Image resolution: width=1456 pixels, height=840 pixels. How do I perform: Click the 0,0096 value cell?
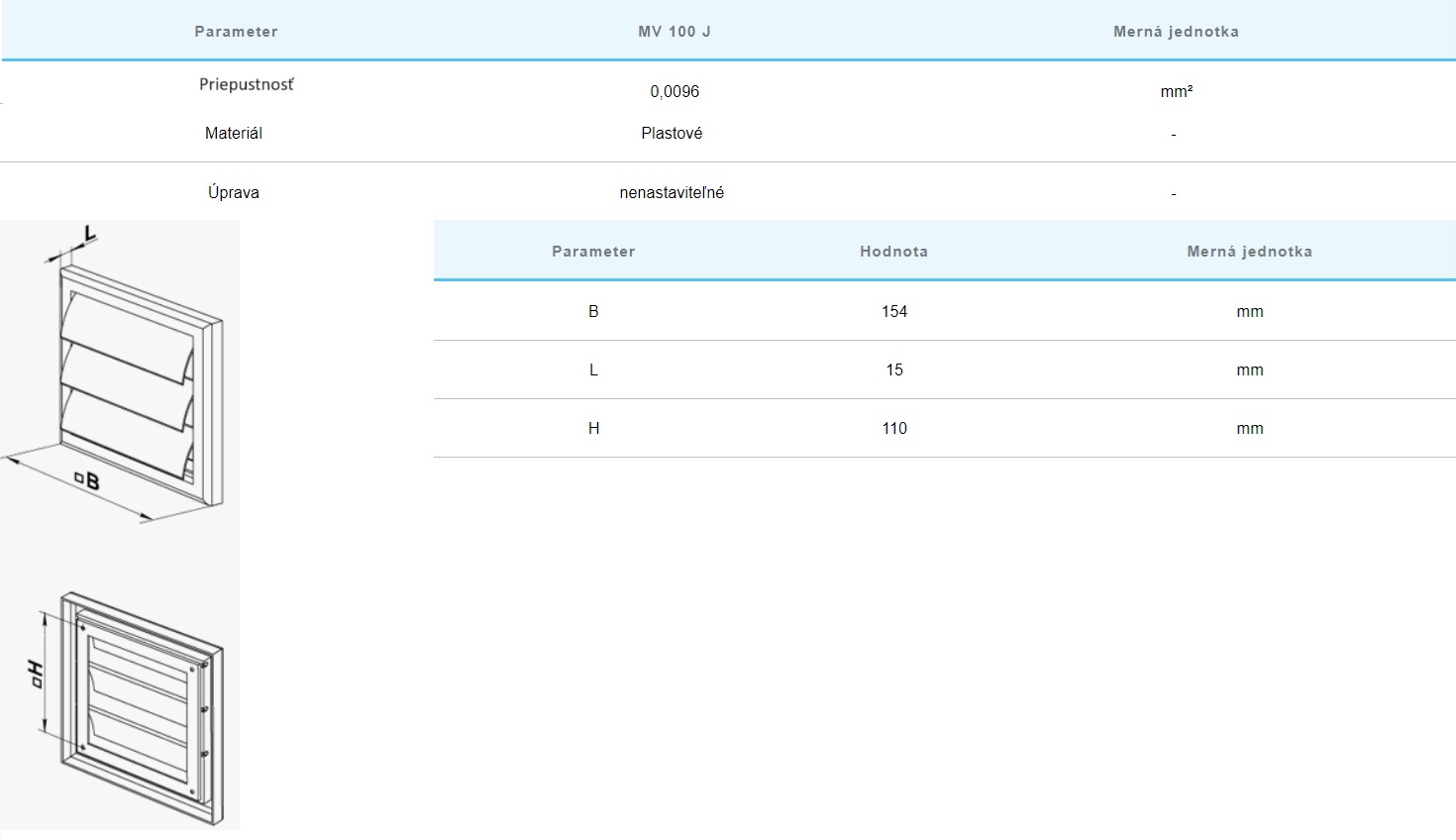click(x=675, y=91)
